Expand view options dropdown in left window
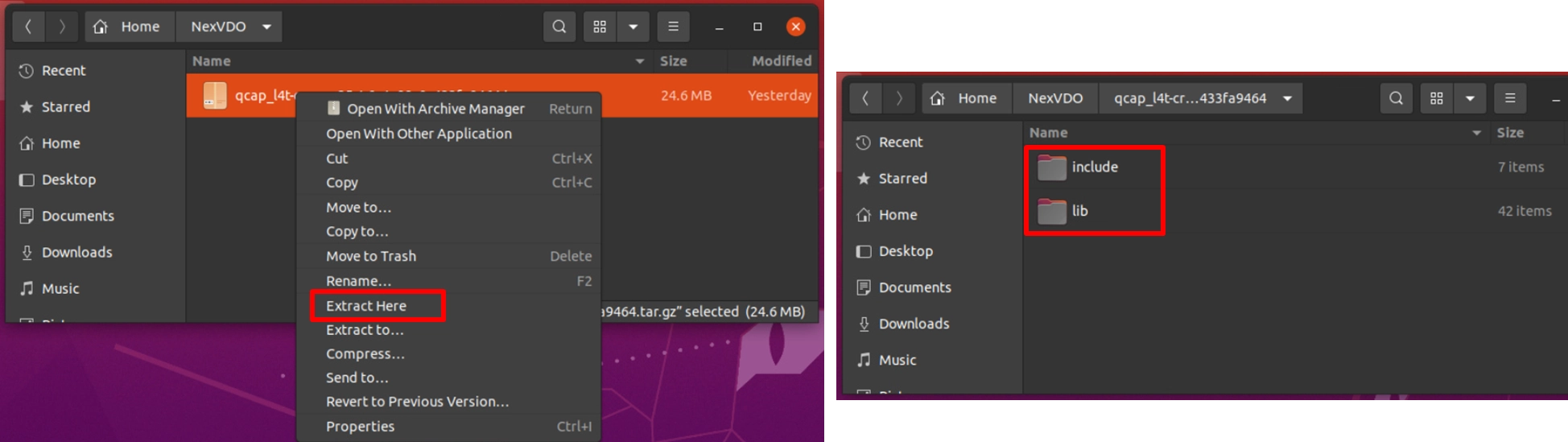This screenshot has width=1568, height=442. (633, 27)
